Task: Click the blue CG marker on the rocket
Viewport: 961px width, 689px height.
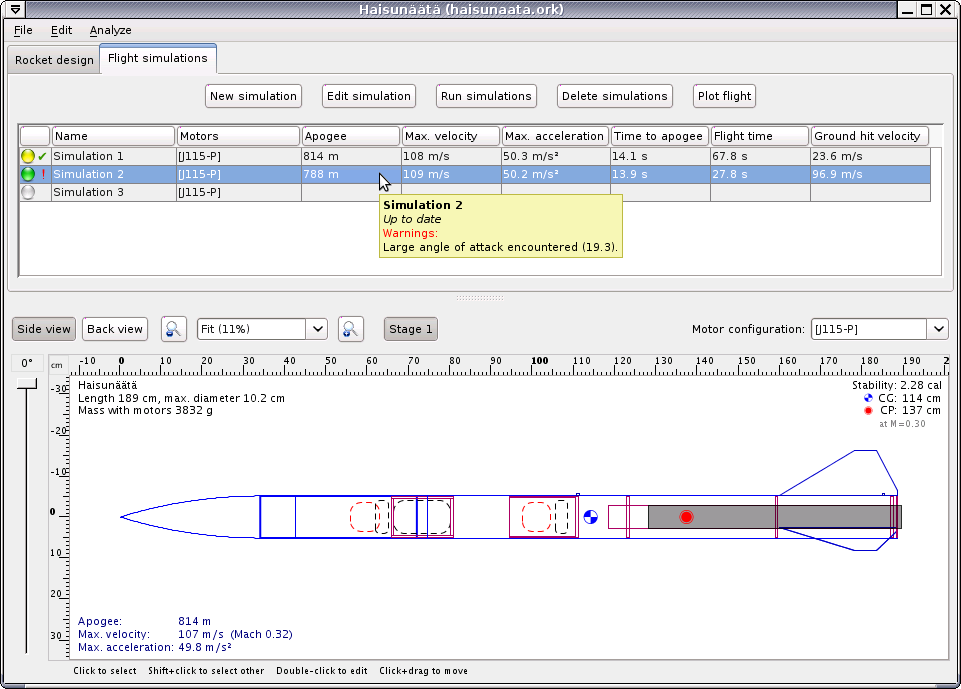Action: tap(590, 517)
